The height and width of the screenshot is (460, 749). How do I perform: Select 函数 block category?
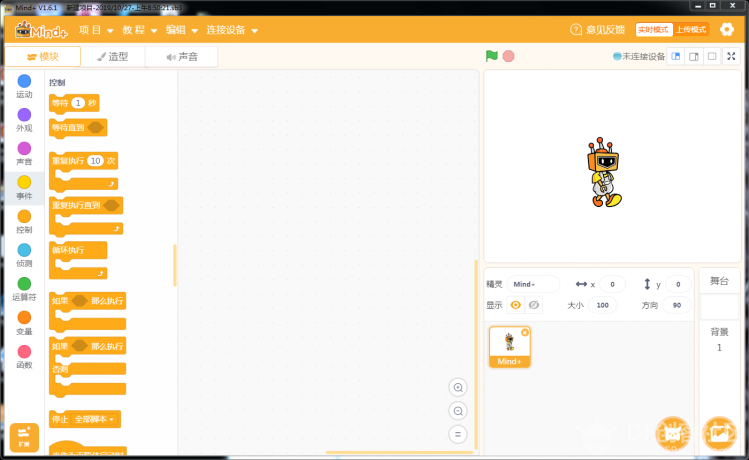[24, 357]
